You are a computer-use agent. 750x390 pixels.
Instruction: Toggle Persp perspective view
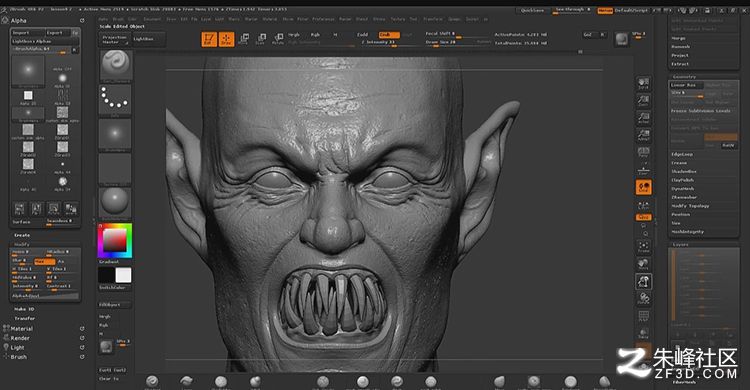[x=643, y=152]
